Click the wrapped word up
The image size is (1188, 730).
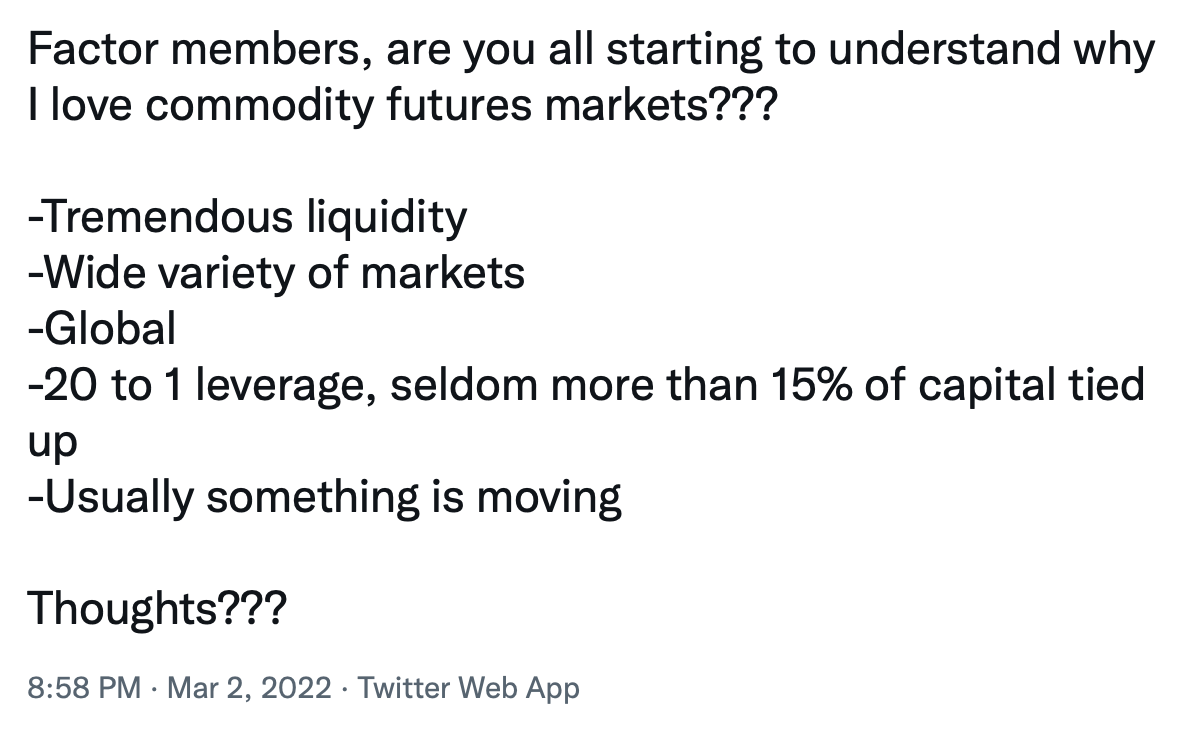[52, 443]
